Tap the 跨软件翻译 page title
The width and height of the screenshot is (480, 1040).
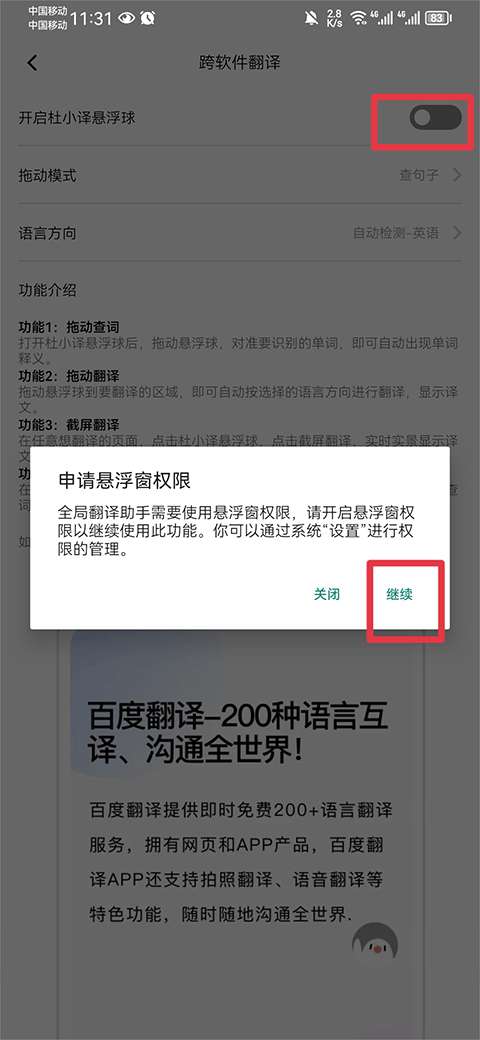pyautogui.click(x=240, y=63)
